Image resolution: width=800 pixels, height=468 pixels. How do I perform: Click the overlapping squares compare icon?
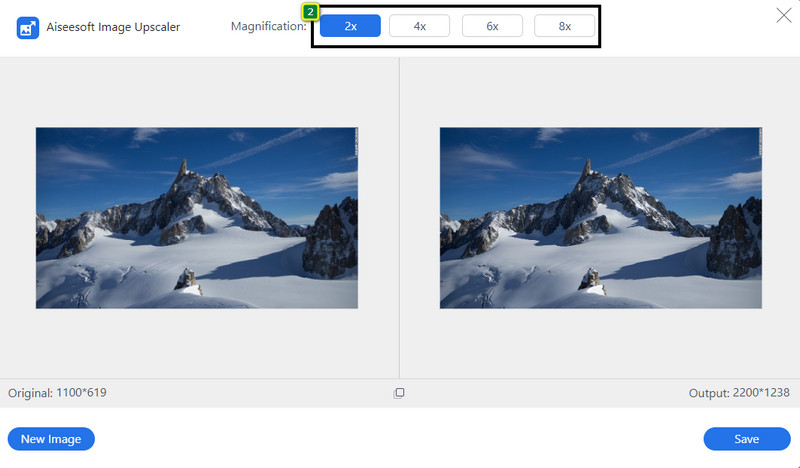399,393
